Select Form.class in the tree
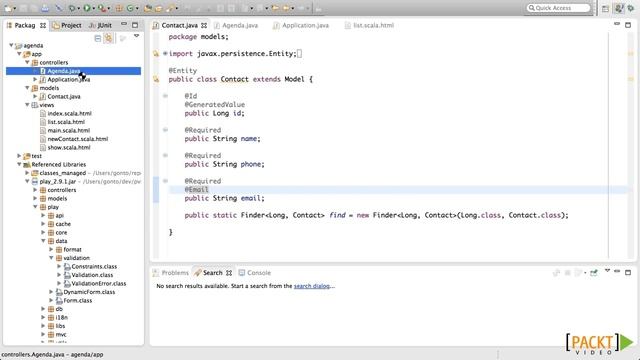Image resolution: width=640 pixels, height=360 pixels. click(x=78, y=301)
